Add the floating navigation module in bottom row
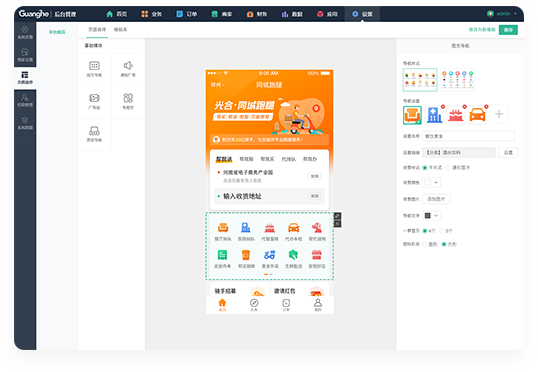Screen dimensions: 538x372 tap(94, 134)
